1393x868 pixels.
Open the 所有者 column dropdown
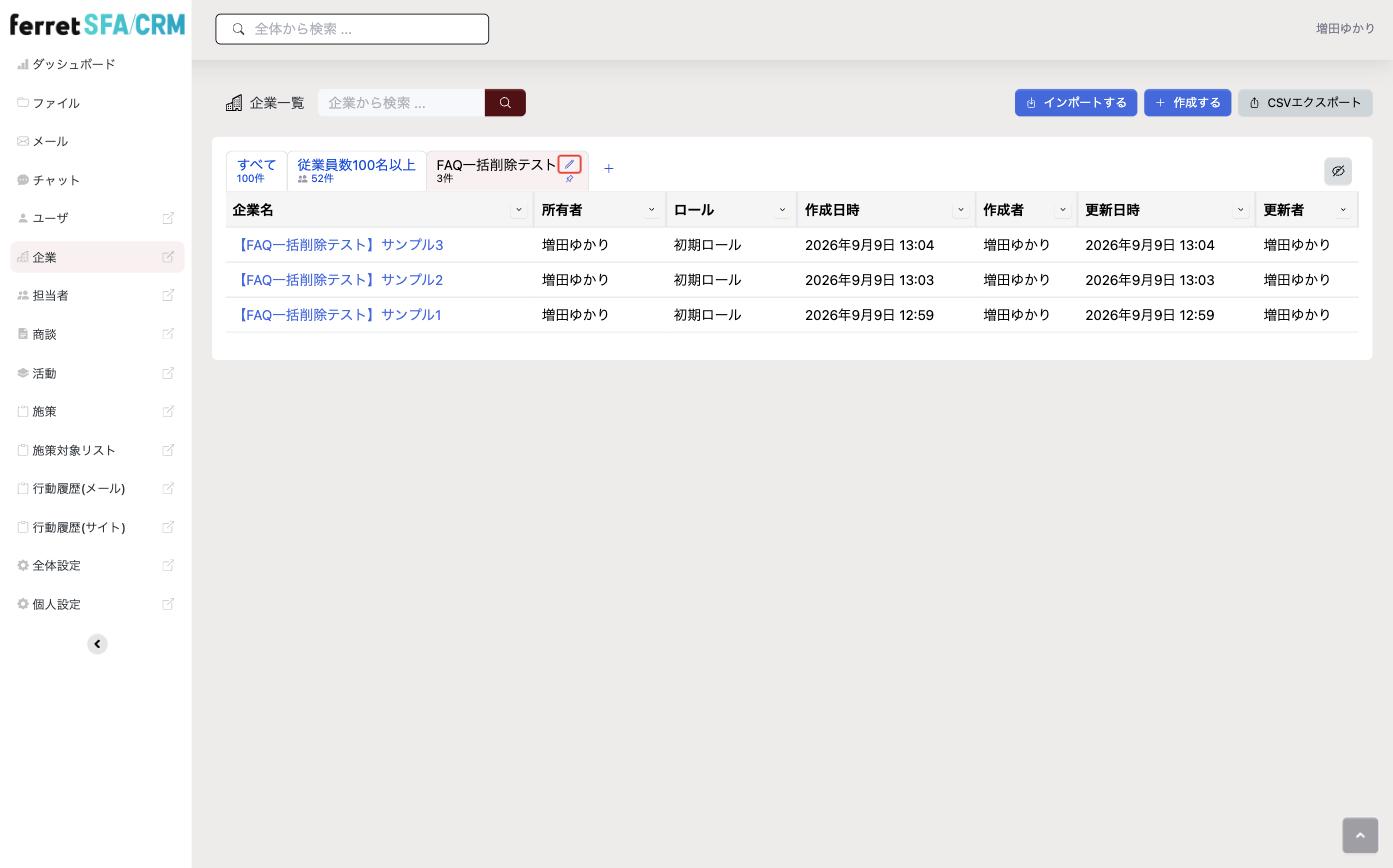(651, 210)
